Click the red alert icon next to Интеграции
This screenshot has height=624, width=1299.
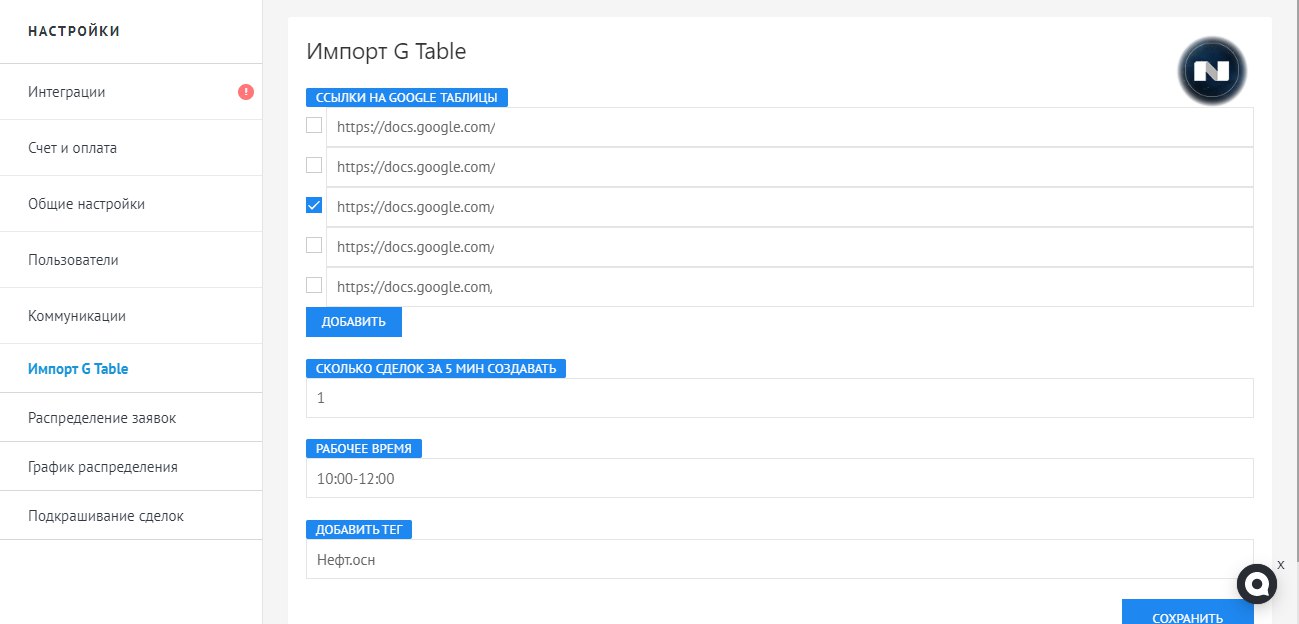click(x=246, y=92)
